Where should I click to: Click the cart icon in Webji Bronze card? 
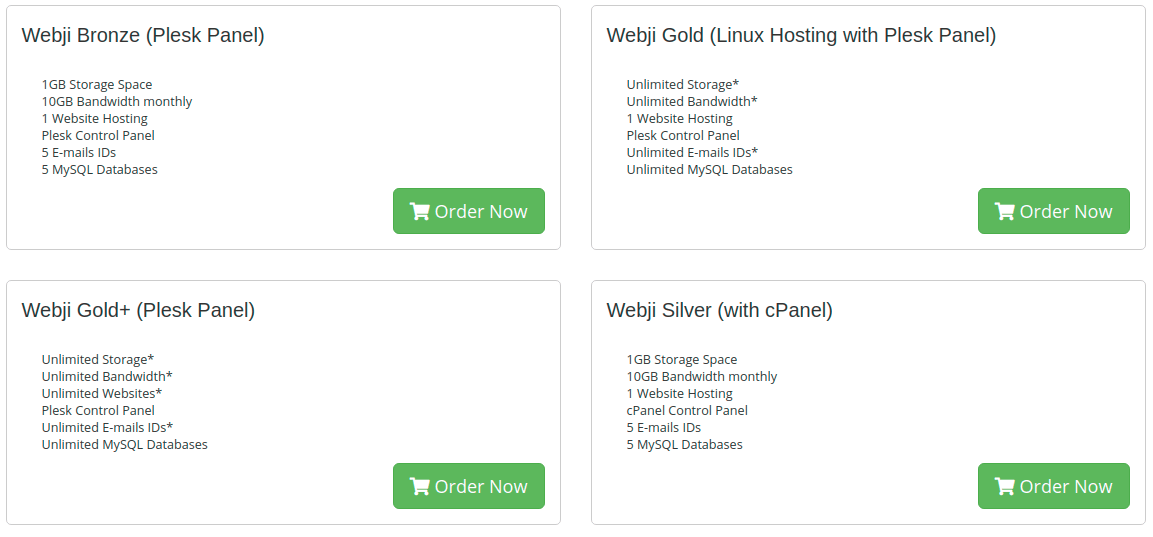click(420, 211)
